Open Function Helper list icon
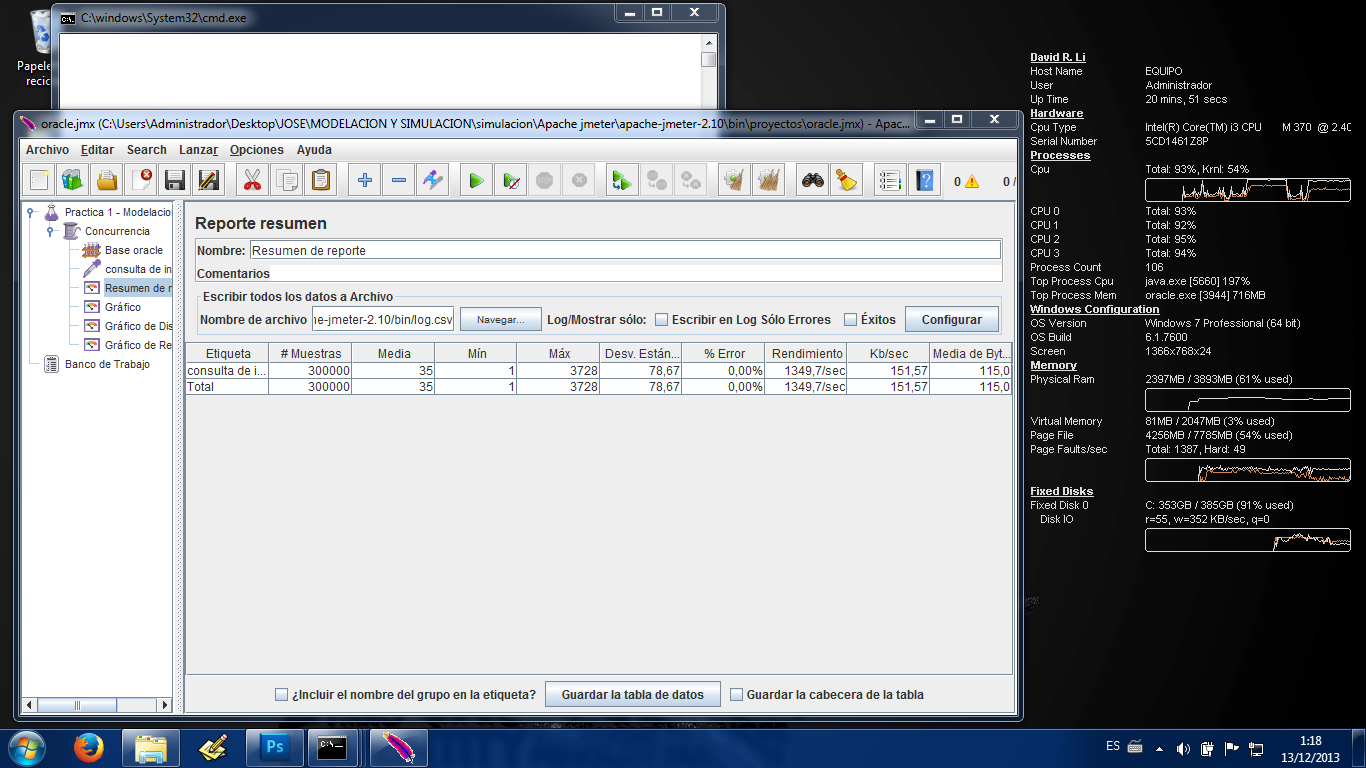 tap(890, 180)
